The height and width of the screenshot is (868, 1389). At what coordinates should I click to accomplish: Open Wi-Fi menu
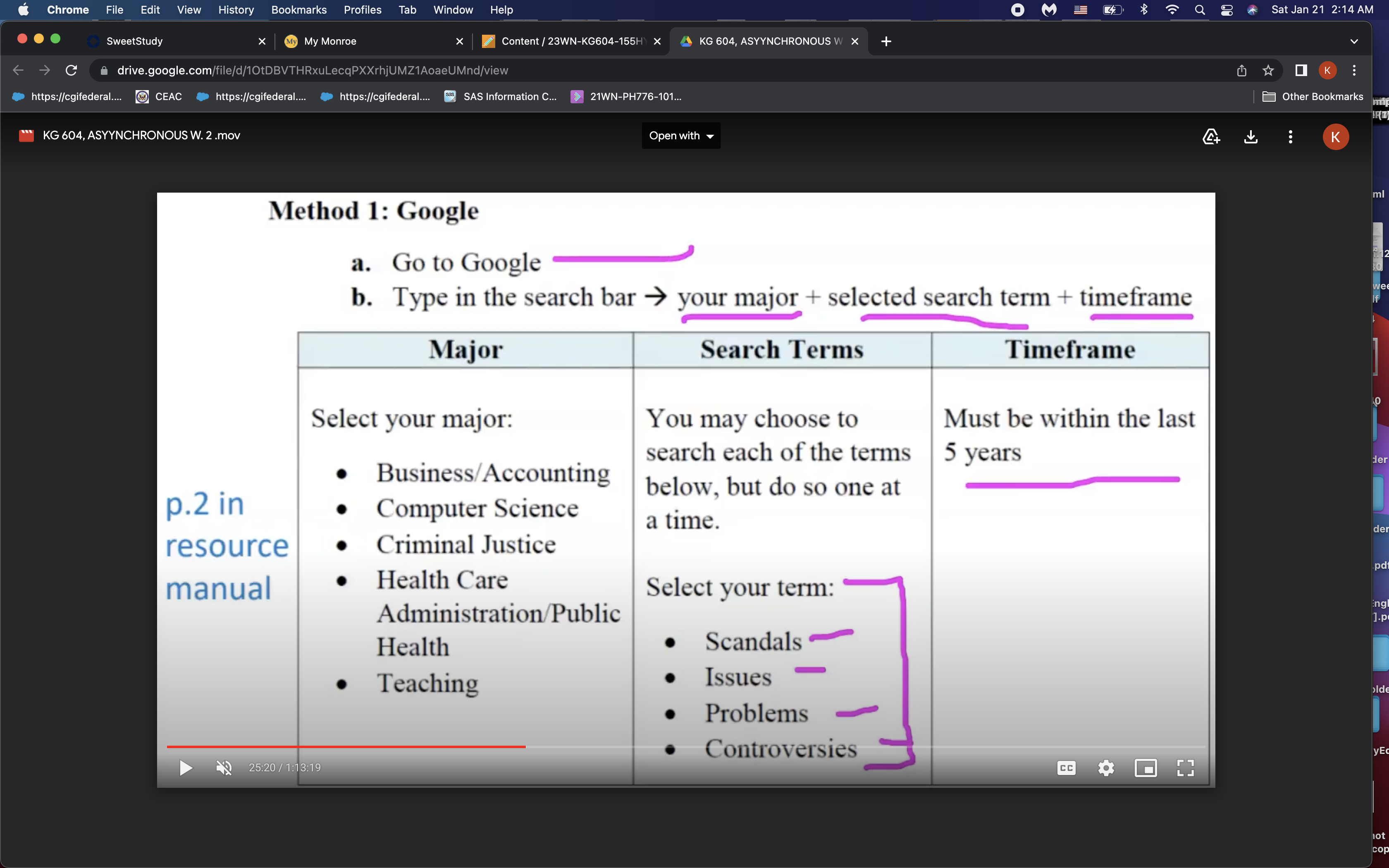(x=1172, y=10)
